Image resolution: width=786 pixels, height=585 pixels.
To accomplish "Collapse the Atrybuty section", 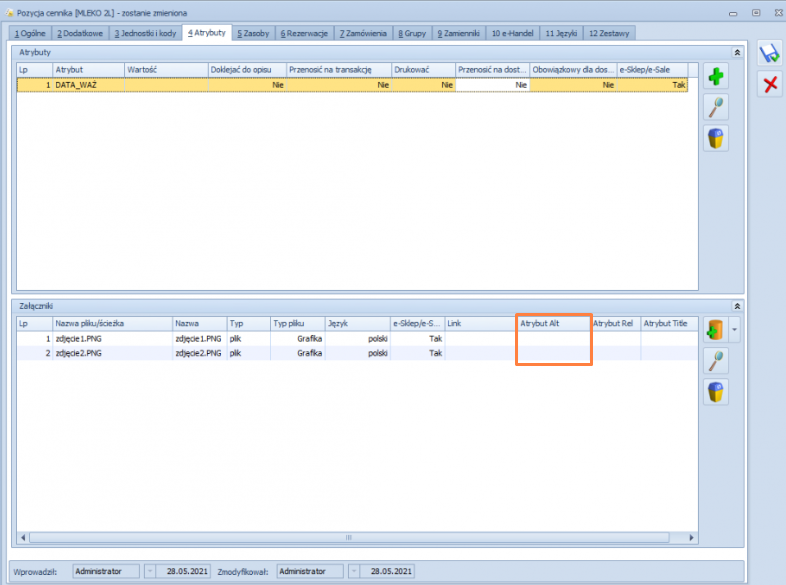I will pyautogui.click(x=737, y=53).
